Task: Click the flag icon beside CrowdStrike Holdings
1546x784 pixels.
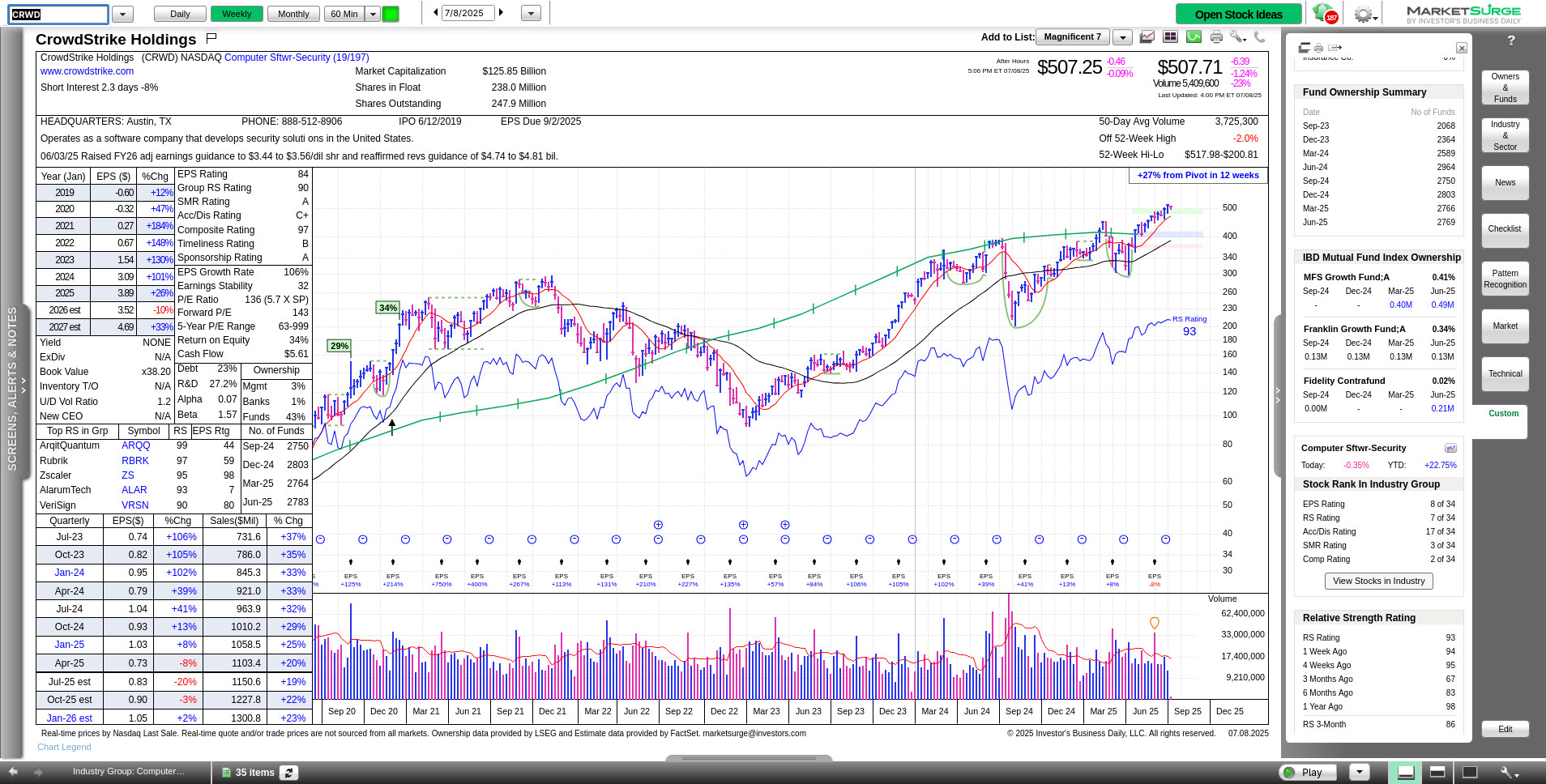Action: tap(211, 37)
